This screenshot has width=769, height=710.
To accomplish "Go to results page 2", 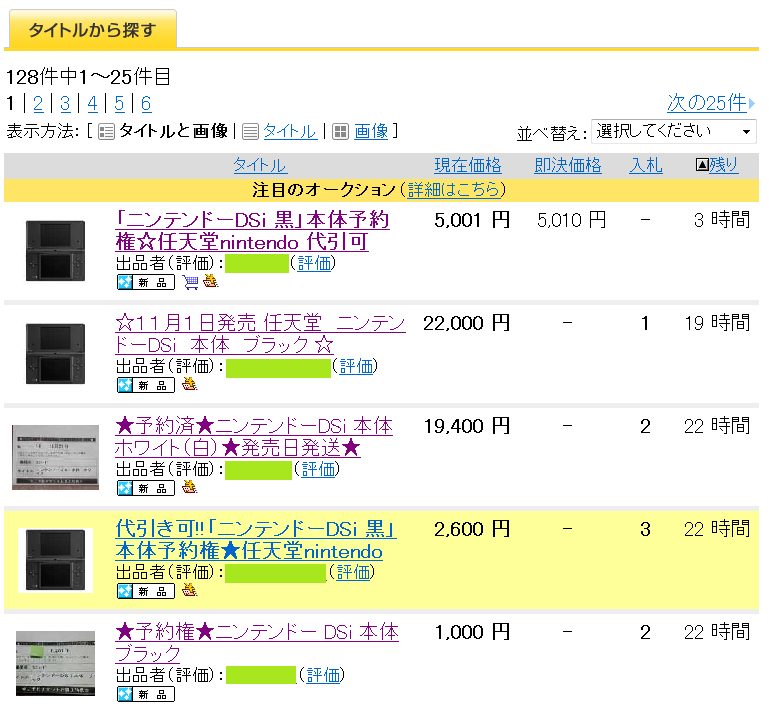I will [38, 103].
